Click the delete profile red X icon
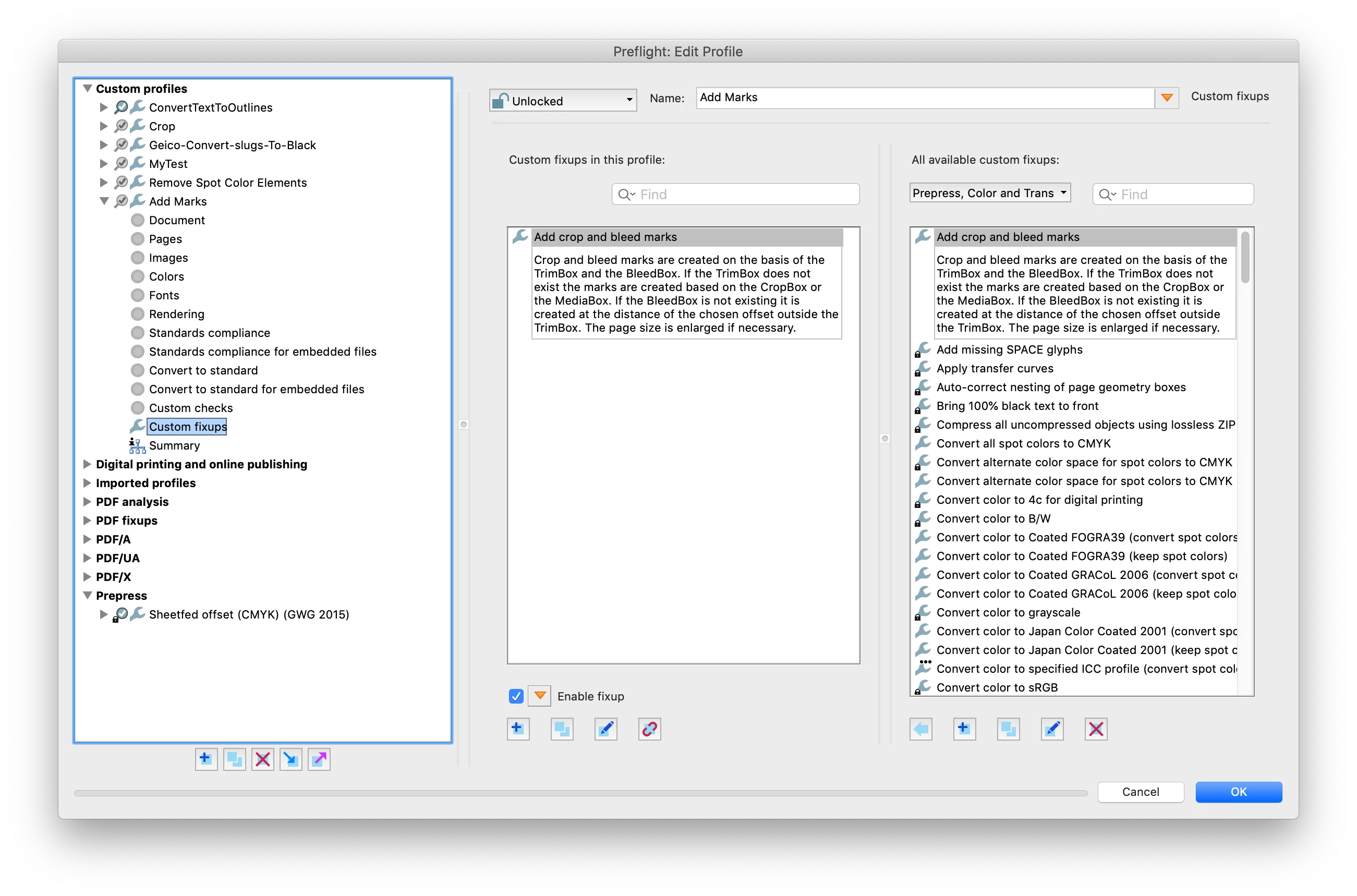This screenshot has width=1357, height=896. (x=263, y=759)
